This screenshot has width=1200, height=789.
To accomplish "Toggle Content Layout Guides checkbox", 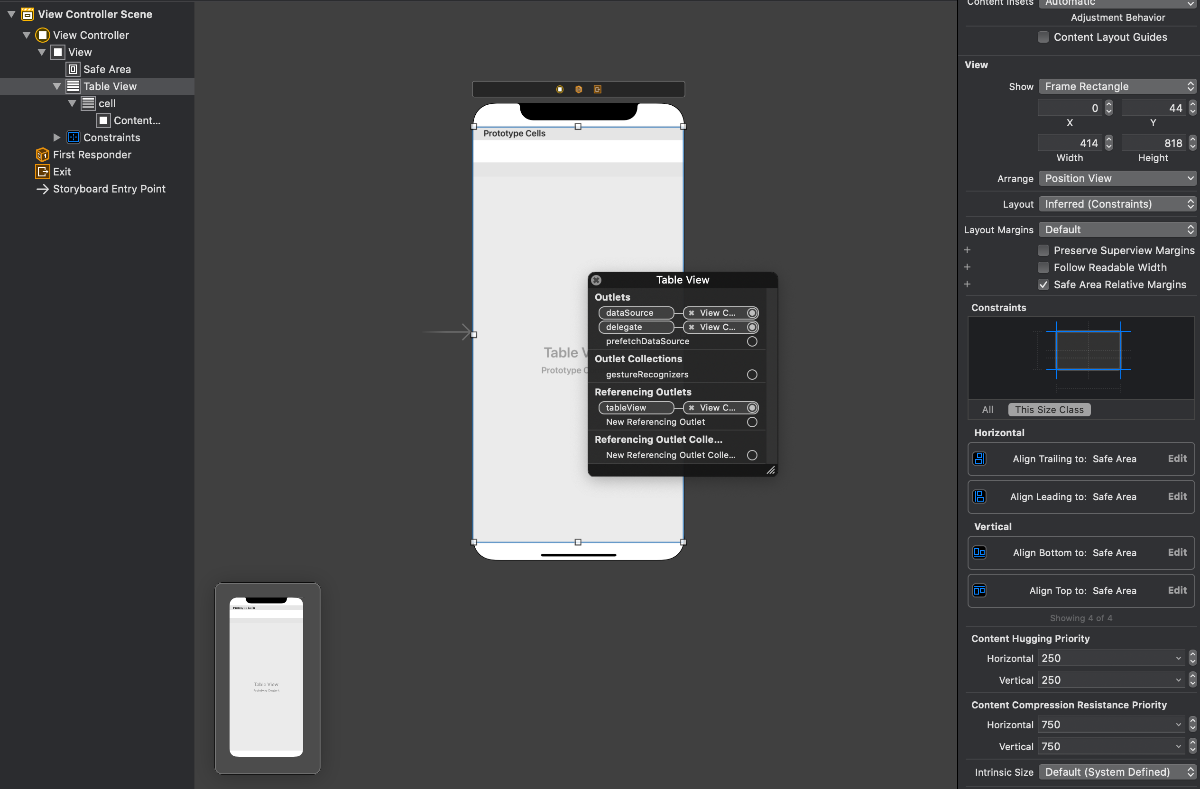I will click(x=1044, y=37).
